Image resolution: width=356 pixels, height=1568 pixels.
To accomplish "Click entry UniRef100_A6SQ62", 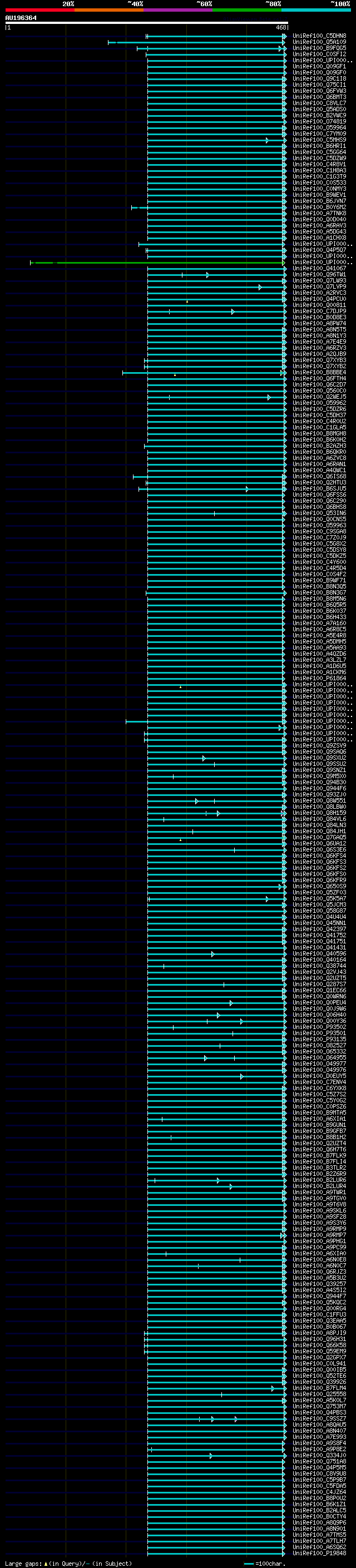I will pyautogui.click(x=319, y=1547).
